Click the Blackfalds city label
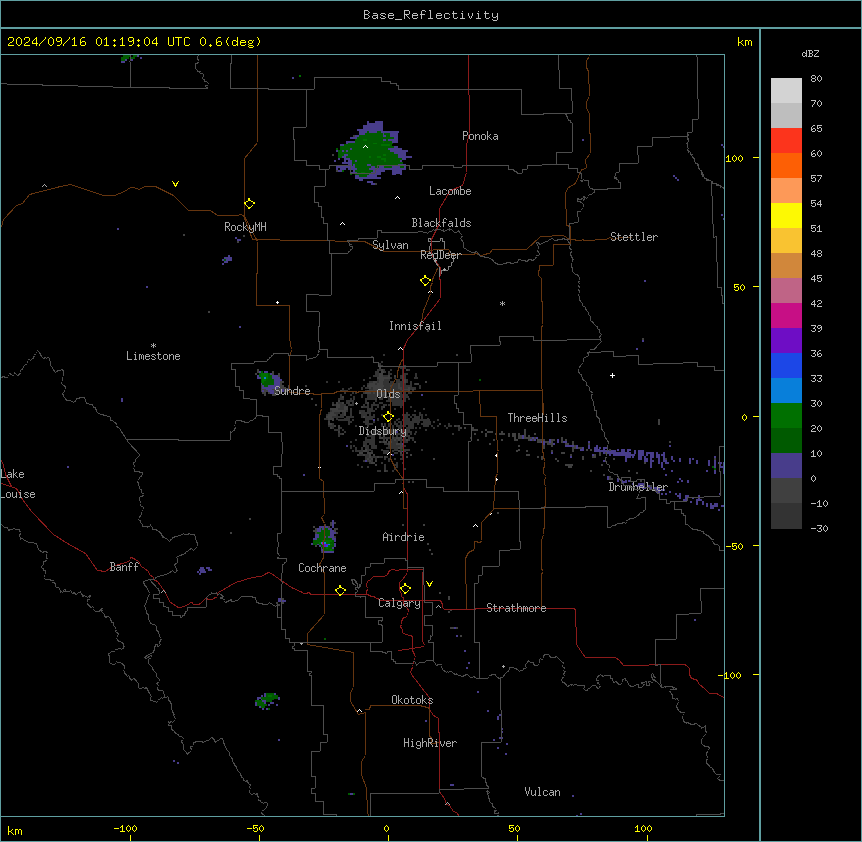 tap(441, 223)
